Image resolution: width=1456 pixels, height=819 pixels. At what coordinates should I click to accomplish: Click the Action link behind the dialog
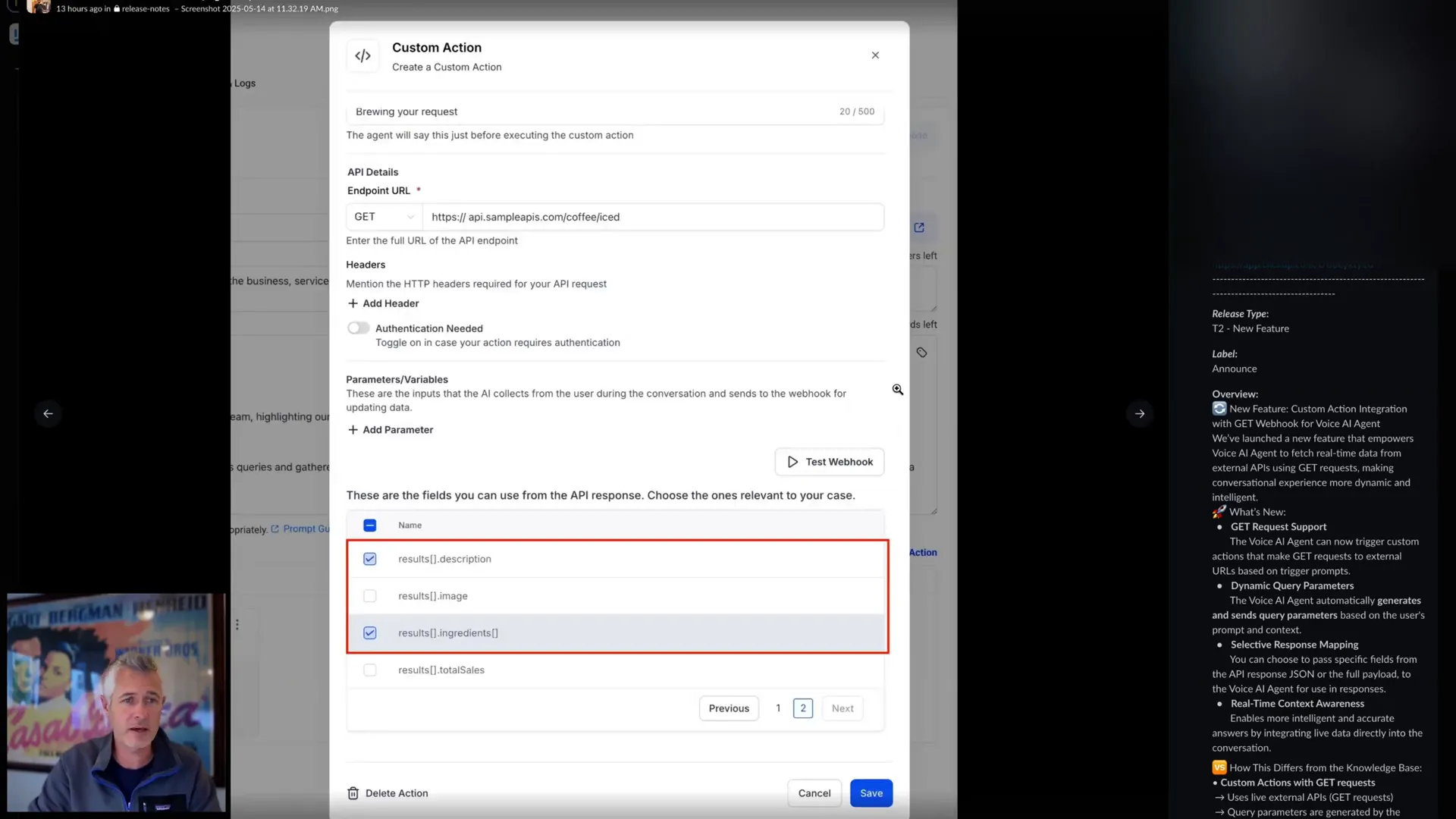click(x=923, y=553)
